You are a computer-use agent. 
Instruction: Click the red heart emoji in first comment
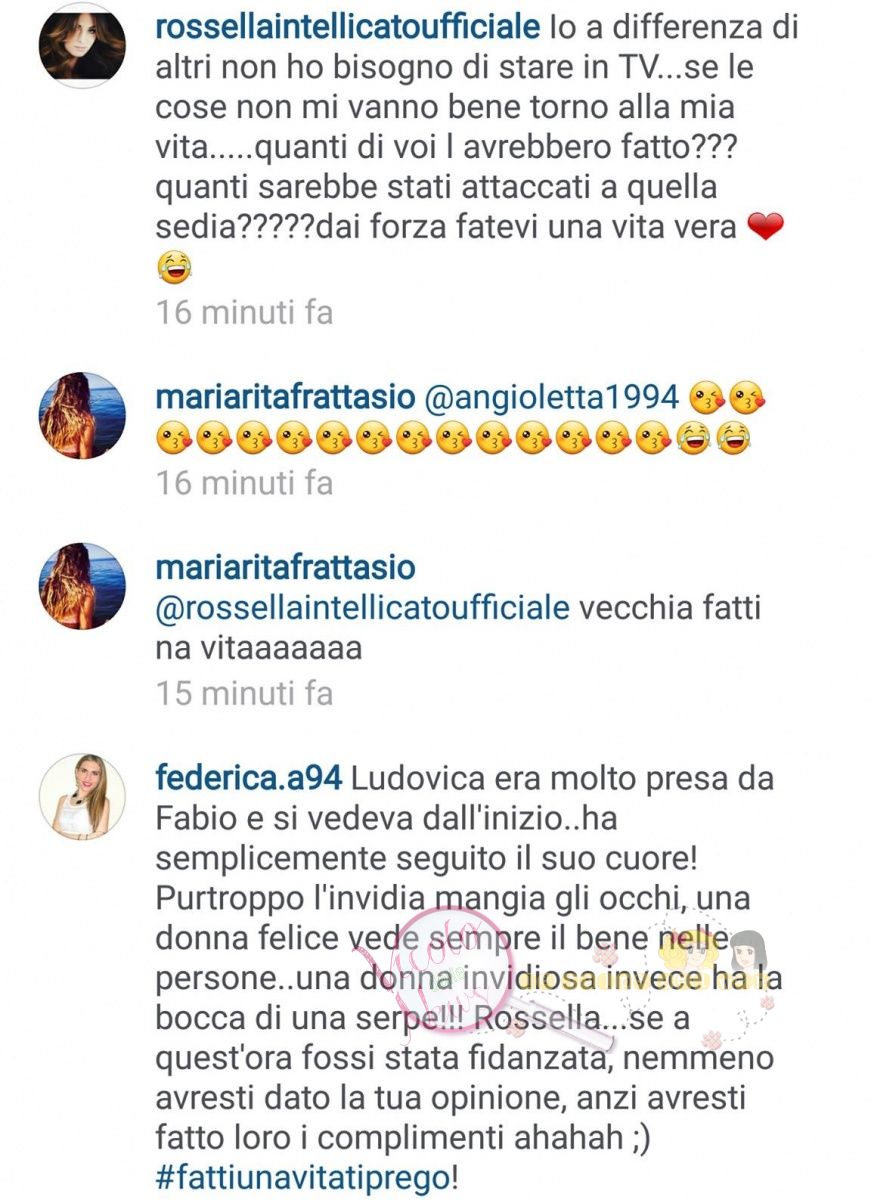(x=765, y=228)
